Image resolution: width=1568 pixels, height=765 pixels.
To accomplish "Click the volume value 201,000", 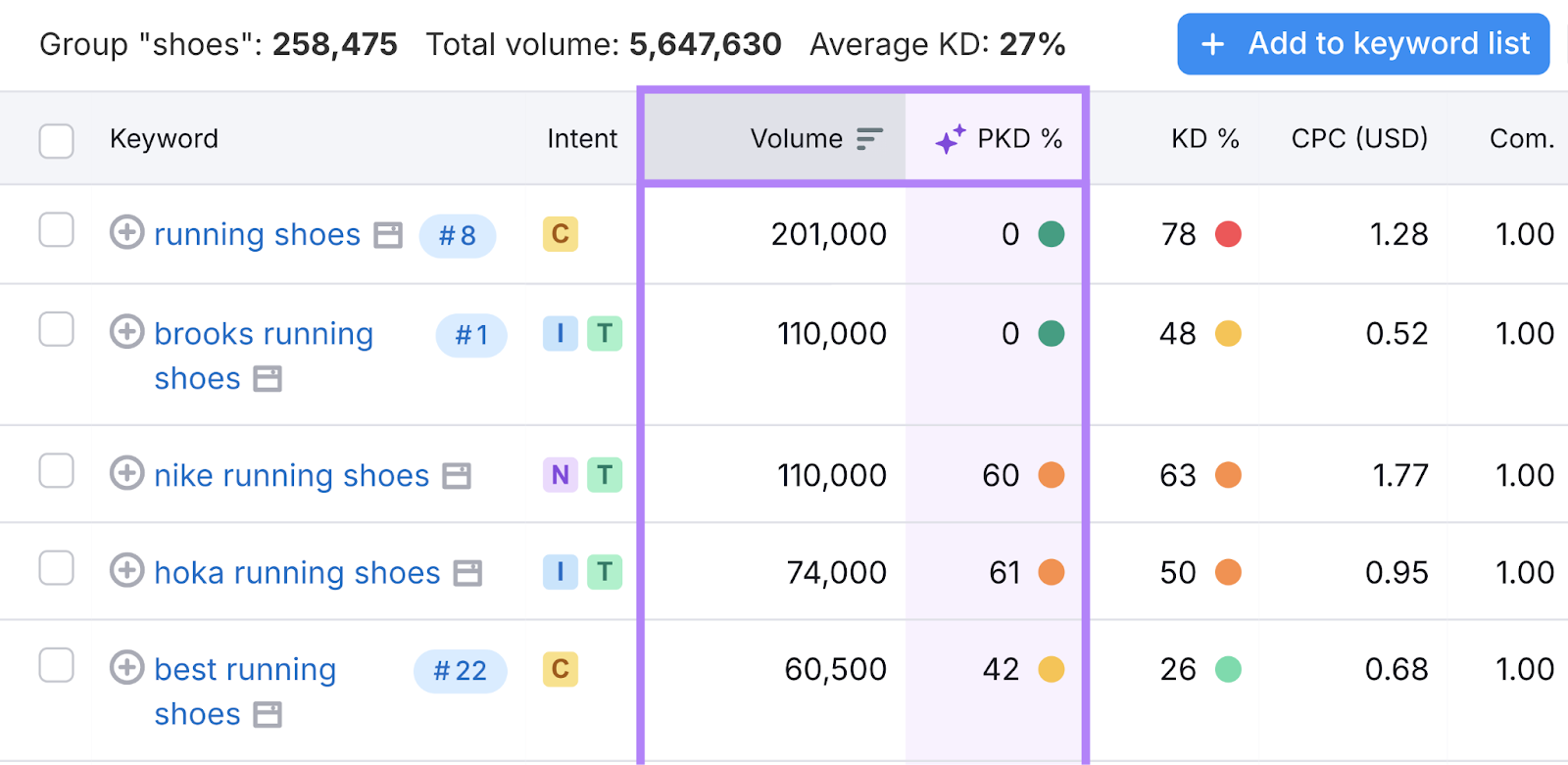I will click(829, 234).
